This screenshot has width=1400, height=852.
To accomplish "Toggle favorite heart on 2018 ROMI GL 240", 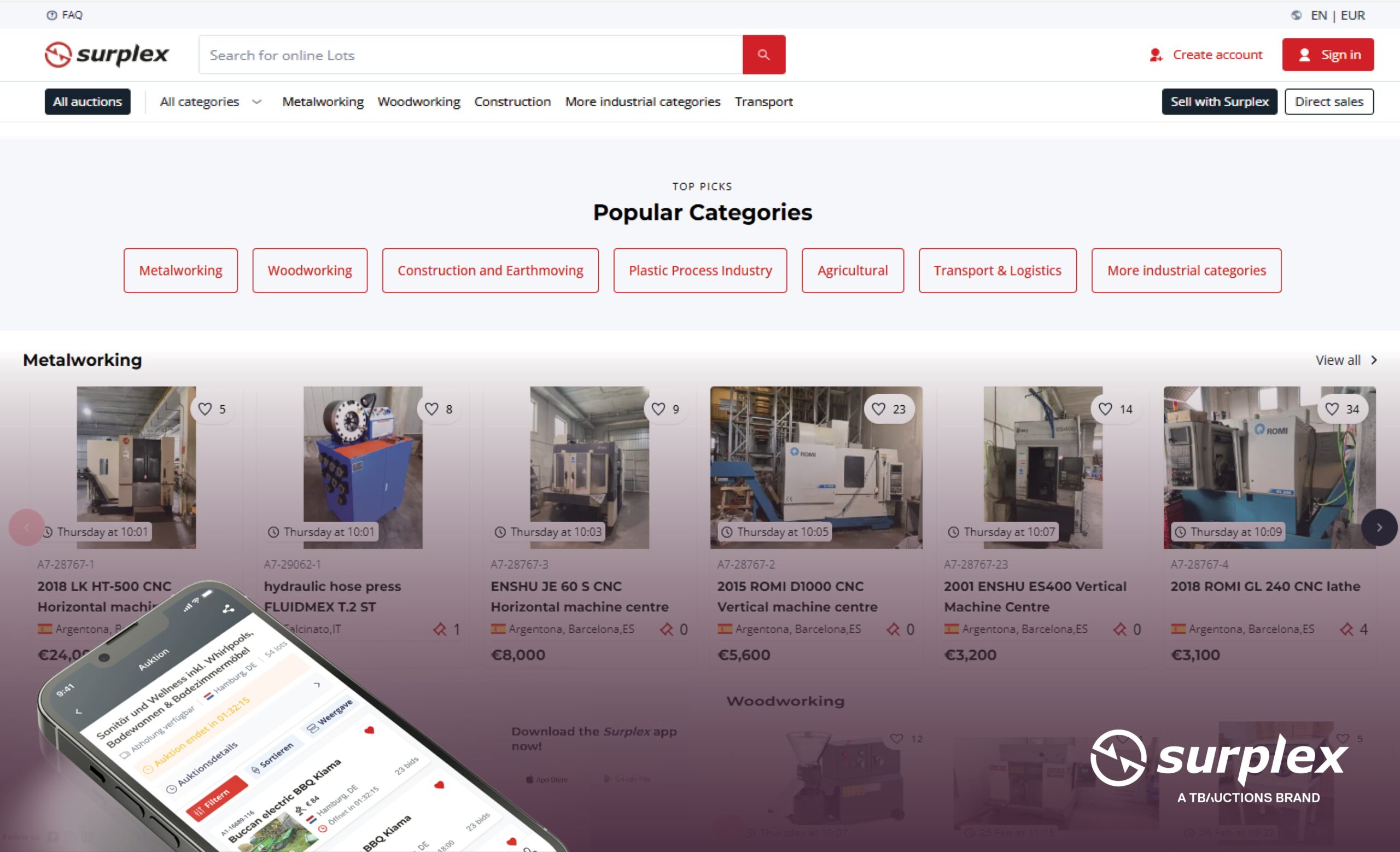I will (1332, 409).
